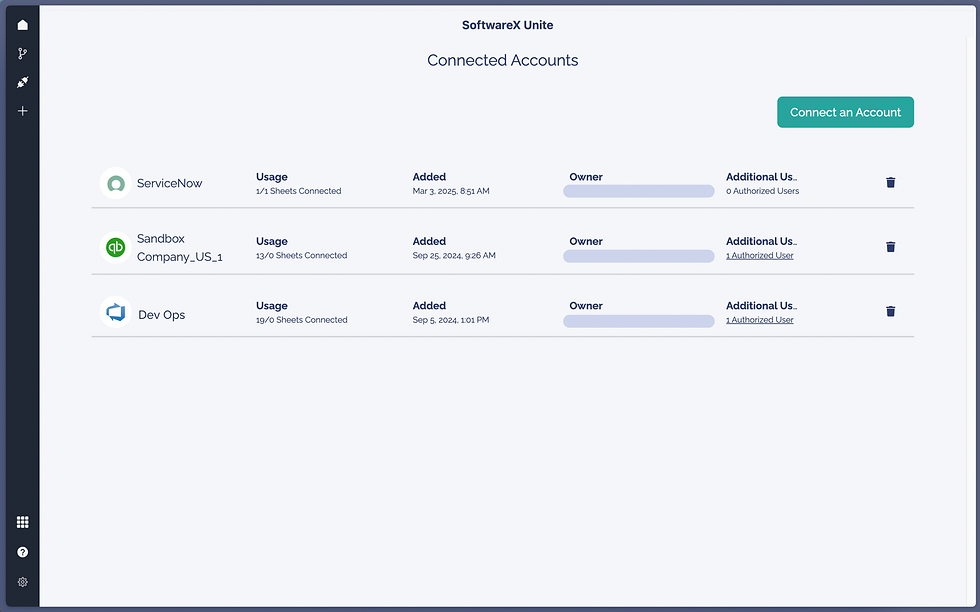The width and height of the screenshot is (980, 612).
Task: Click the ServiceNow owner field
Action: click(639, 191)
